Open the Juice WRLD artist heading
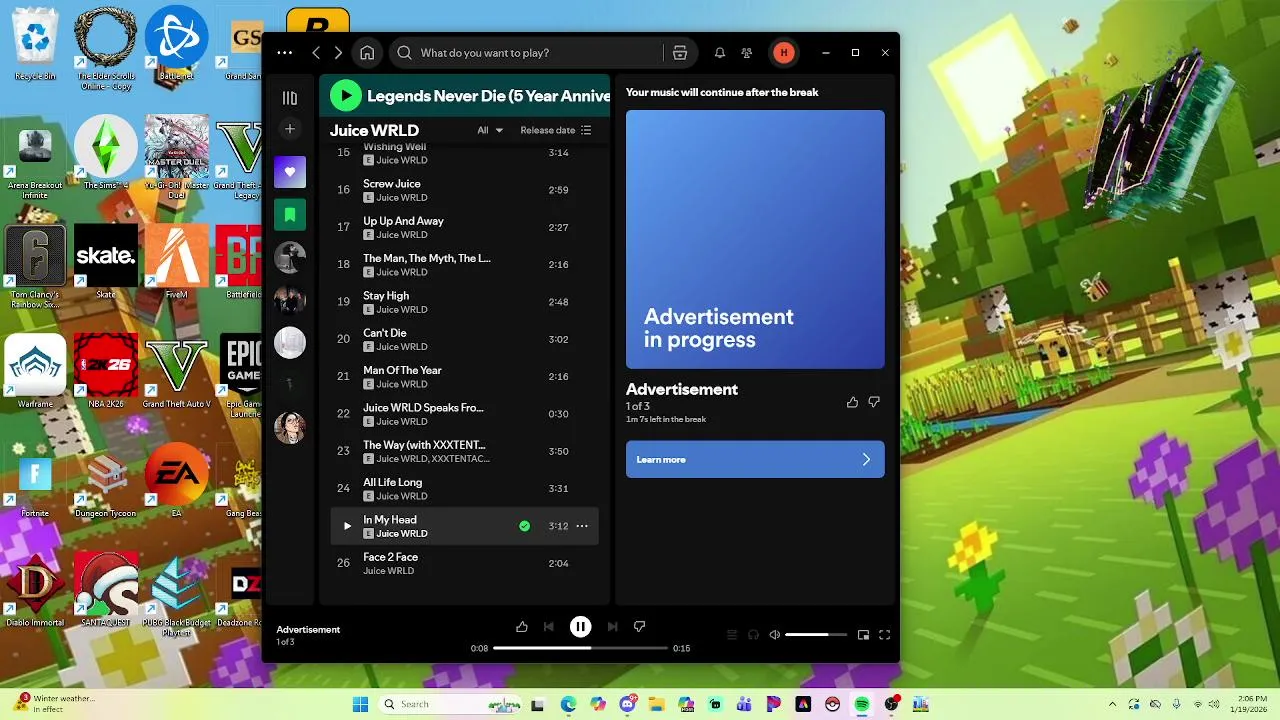 374,130
